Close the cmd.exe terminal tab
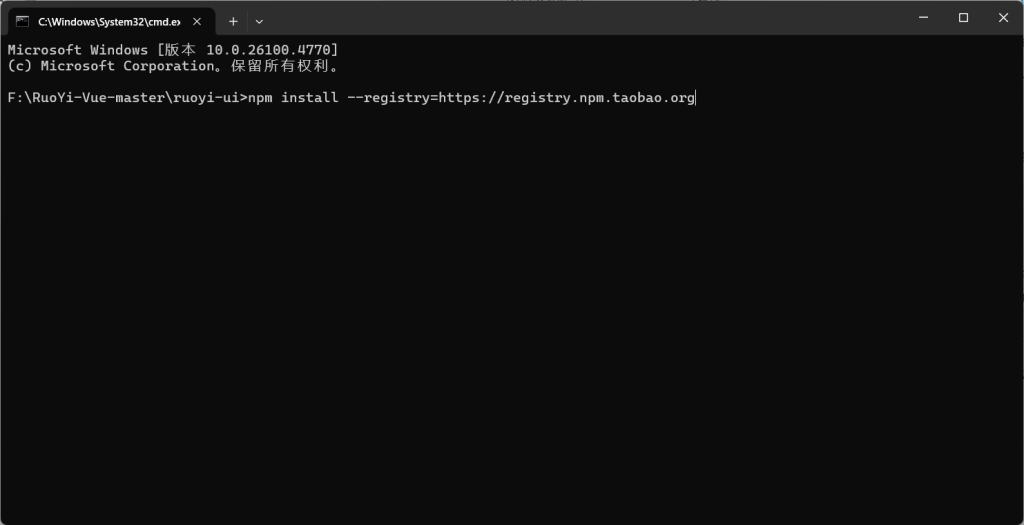1024x525 pixels. [x=195, y=21]
